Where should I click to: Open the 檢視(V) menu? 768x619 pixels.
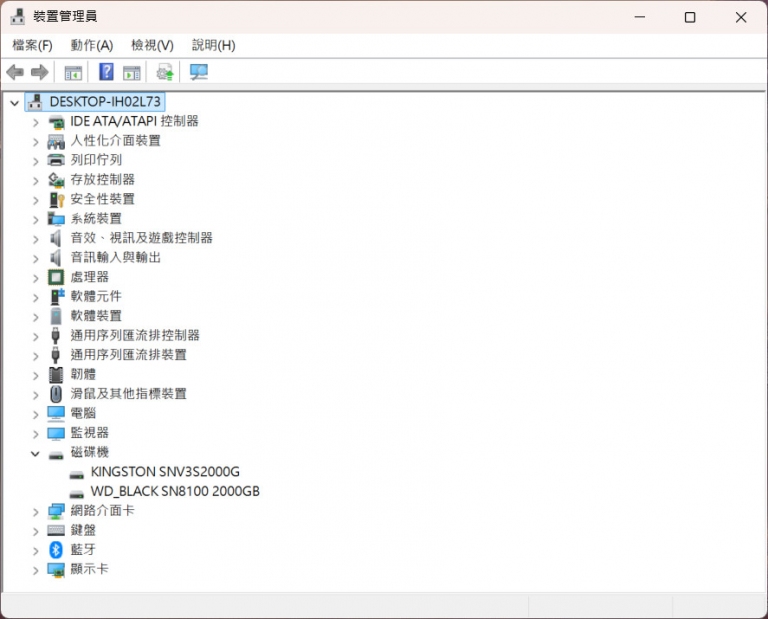click(152, 46)
